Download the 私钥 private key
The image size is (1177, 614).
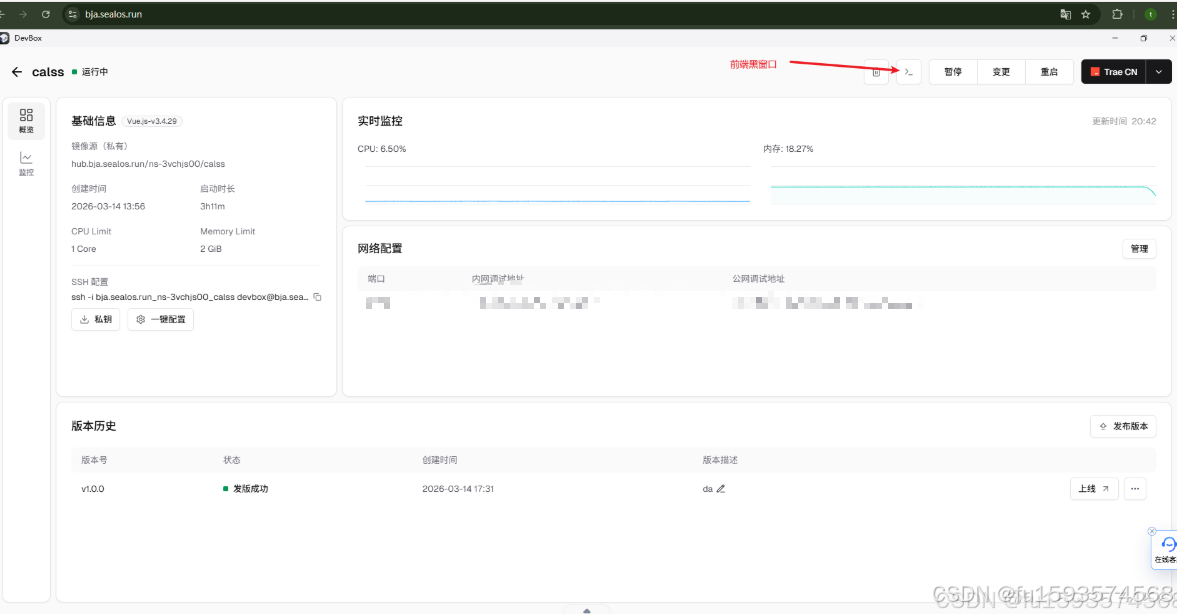coord(95,319)
